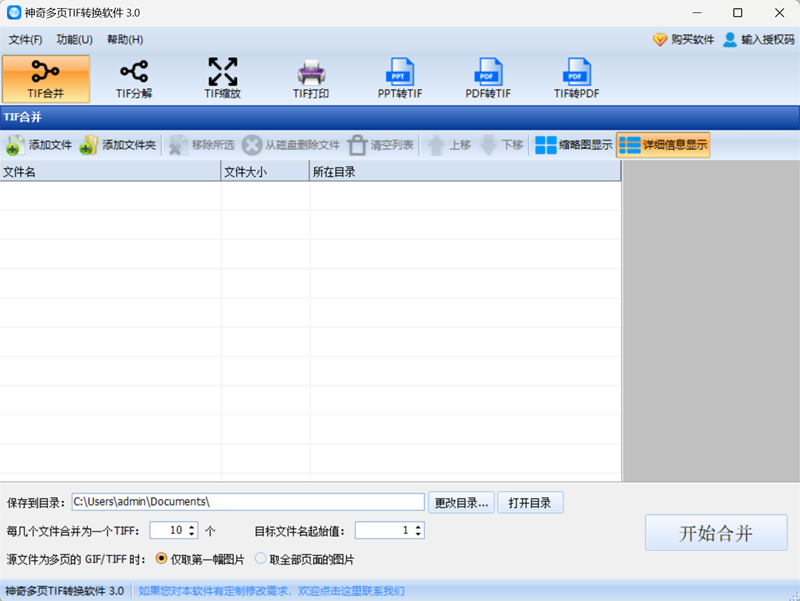800x601 pixels.
Task: Switch to PPT转TIF converter
Action: pos(399,79)
